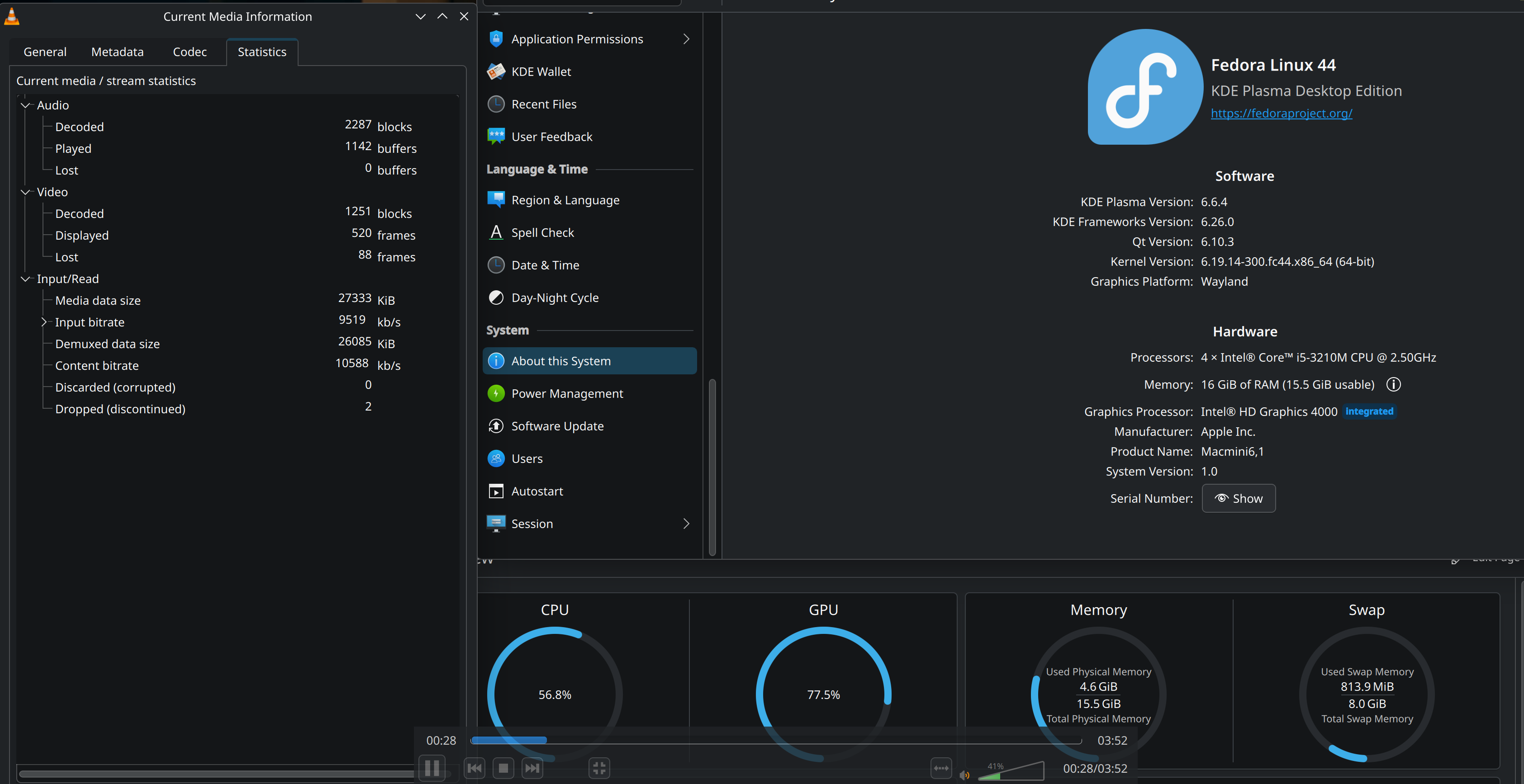Image resolution: width=1524 pixels, height=784 pixels.
Task: Select the Statistics tab
Action: point(262,52)
